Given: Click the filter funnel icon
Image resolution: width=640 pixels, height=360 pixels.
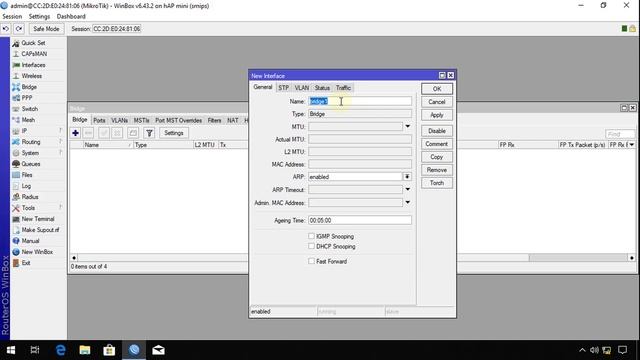Looking at the screenshot, I should [149, 133].
